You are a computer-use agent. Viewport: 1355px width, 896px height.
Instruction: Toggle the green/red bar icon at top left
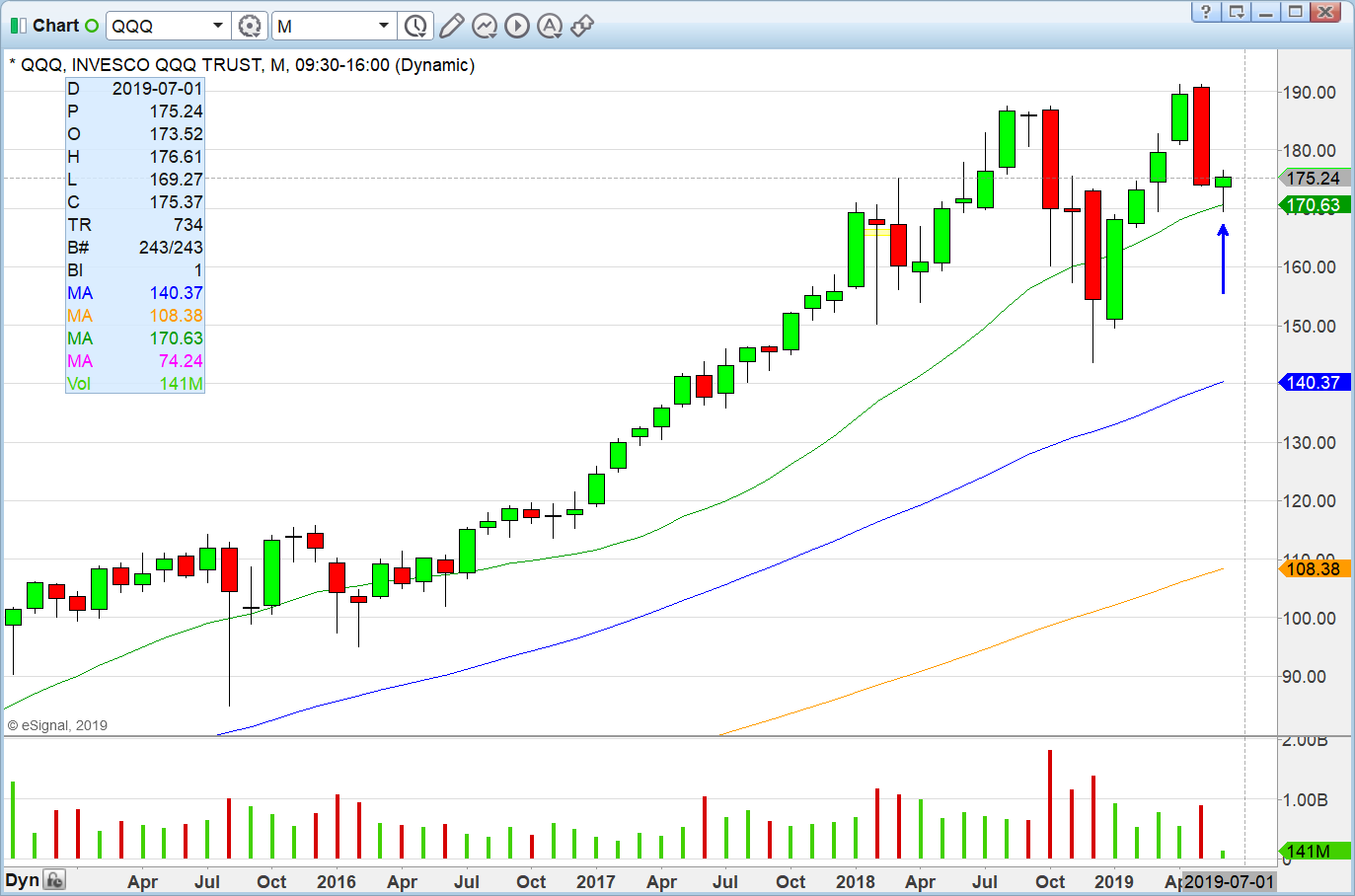17,25
